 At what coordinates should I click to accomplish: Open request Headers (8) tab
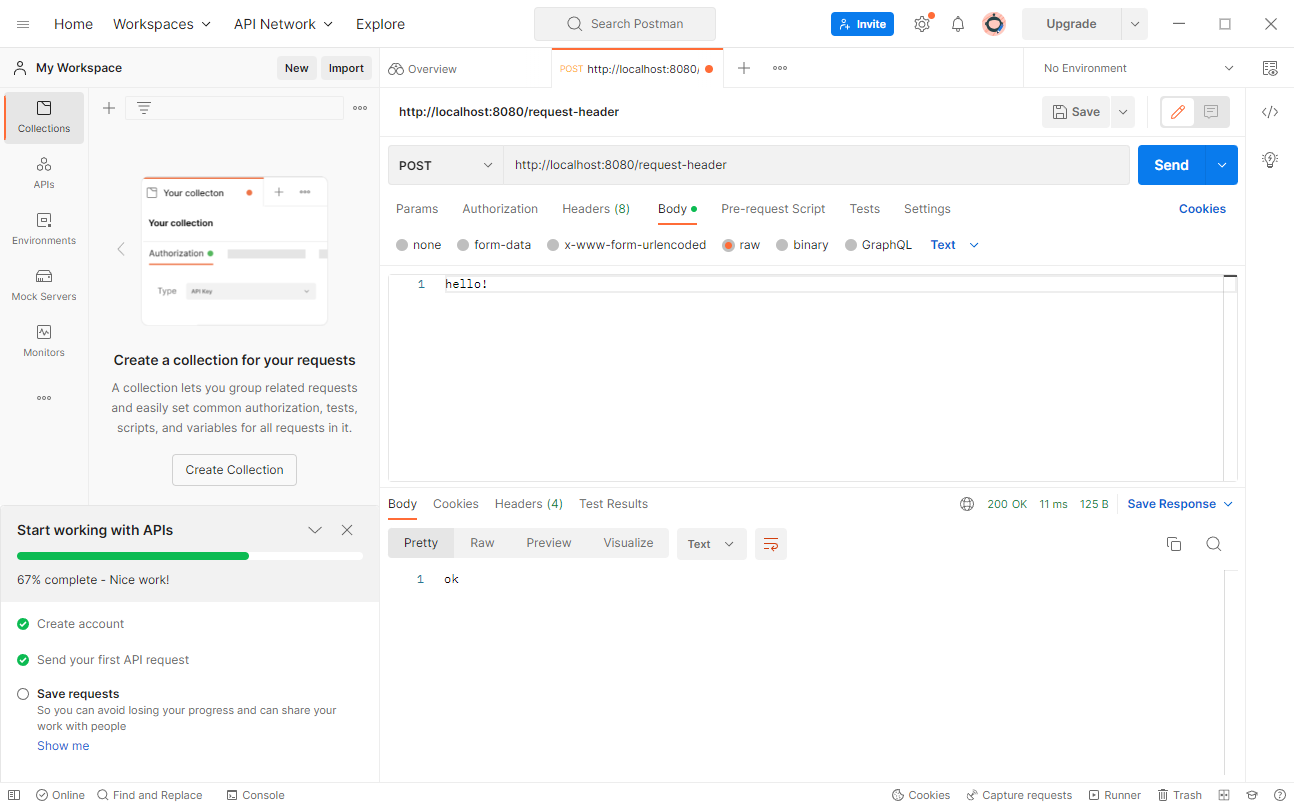coord(596,209)
